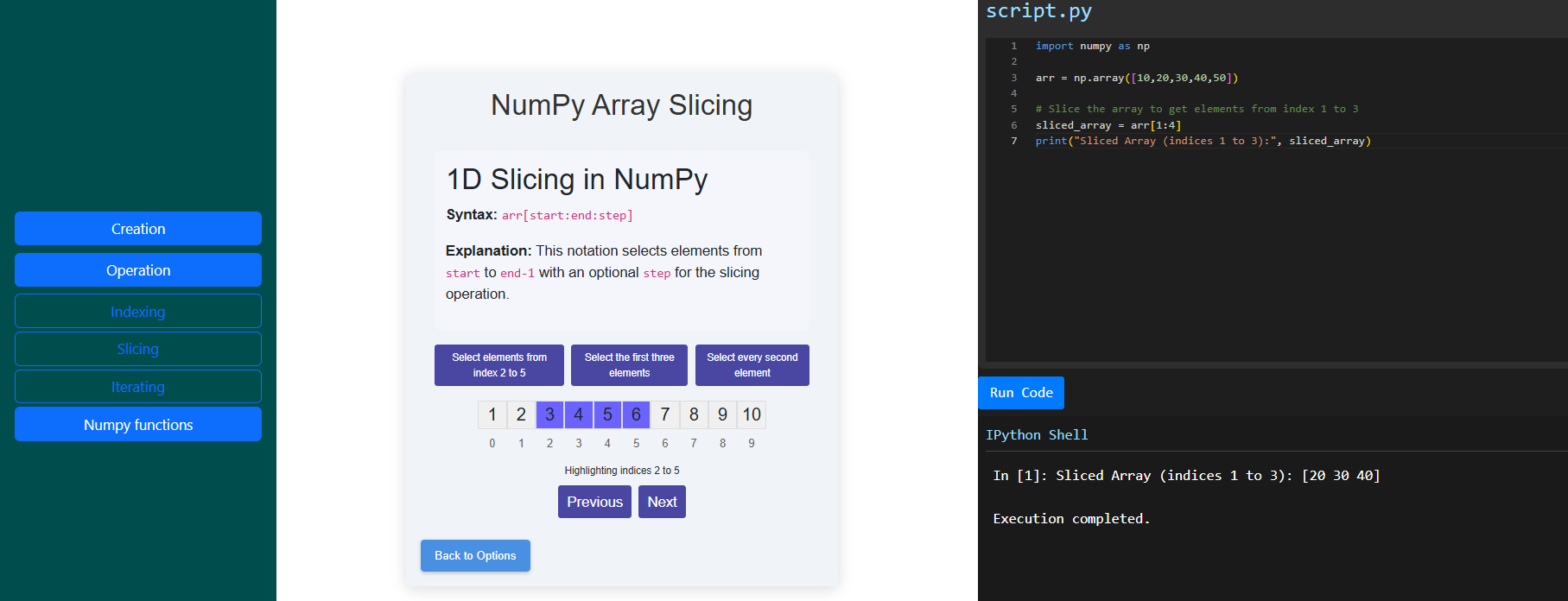Image resolution: width=1568 pixels, height=601 pixels.
Task: Click the arr = np.array line
Action: coord(1137,78)
